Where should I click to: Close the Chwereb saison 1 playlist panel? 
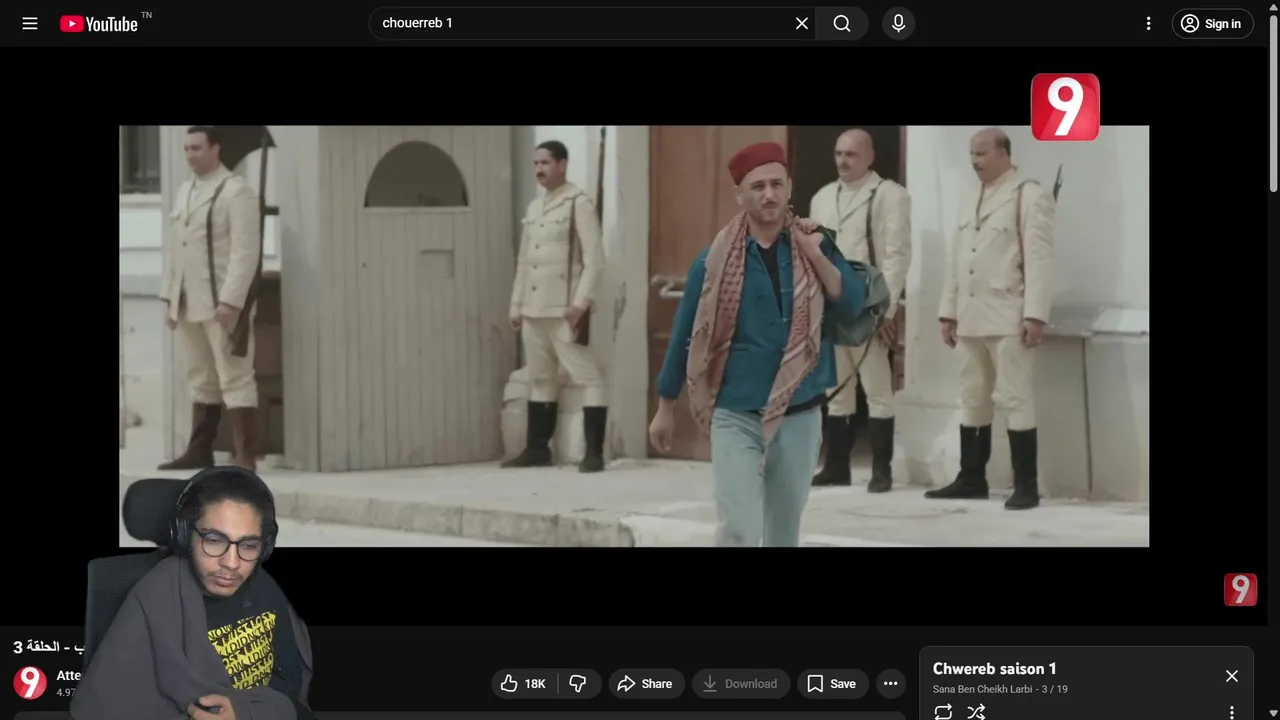1232,676
